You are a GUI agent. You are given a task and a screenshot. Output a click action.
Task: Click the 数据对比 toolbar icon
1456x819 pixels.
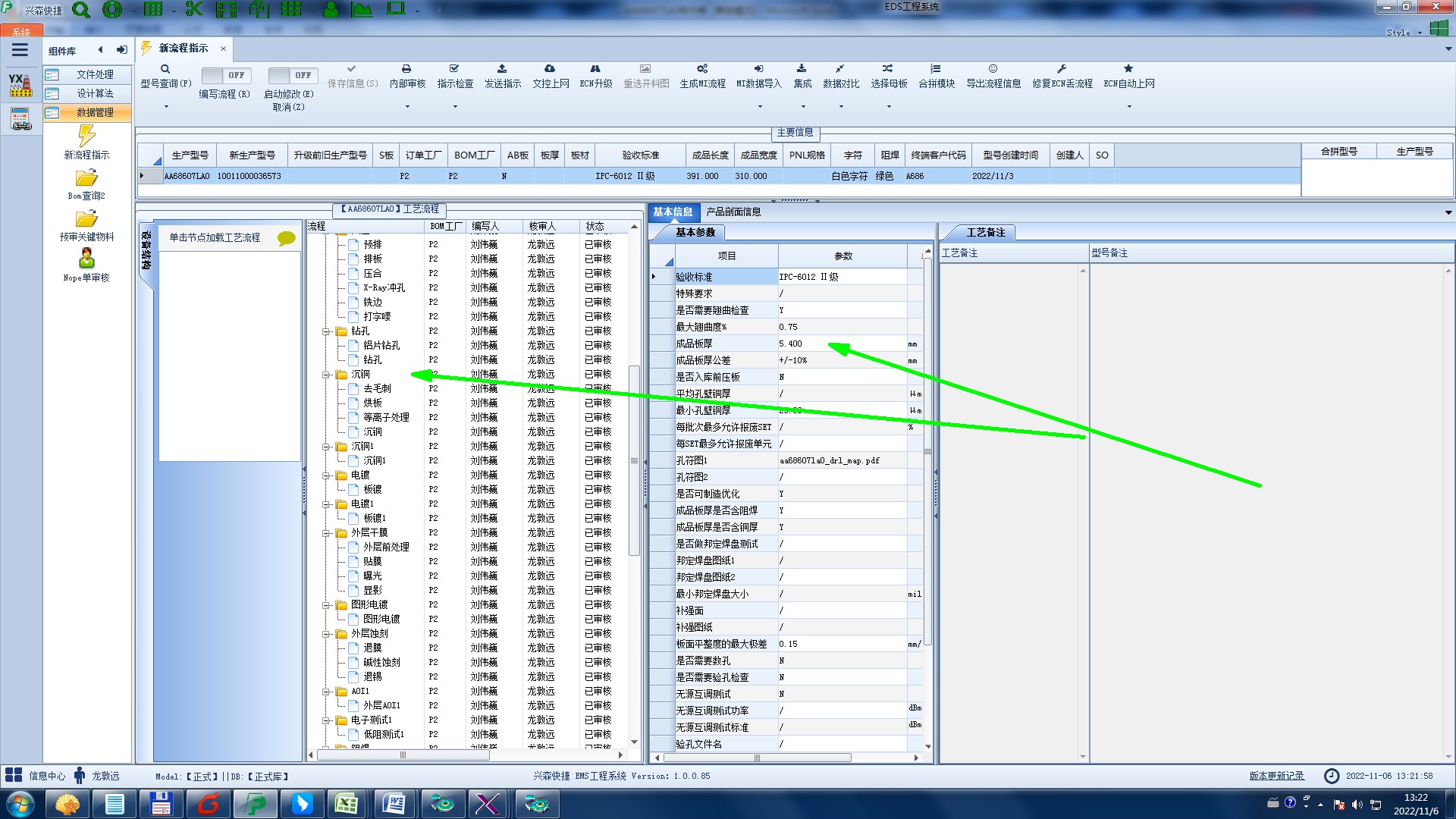(839, 69)
